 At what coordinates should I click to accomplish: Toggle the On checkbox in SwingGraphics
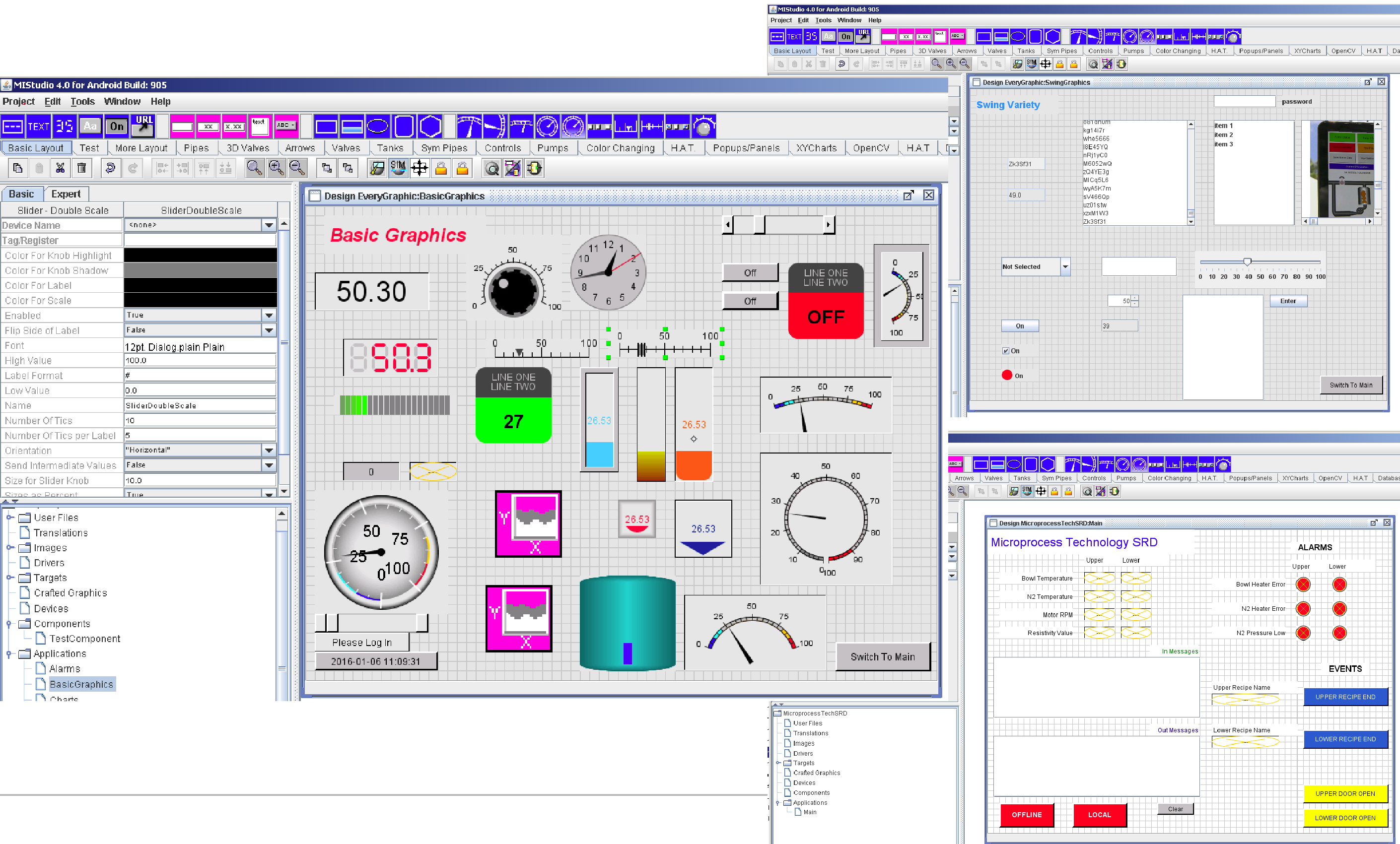coord(1006,351)
